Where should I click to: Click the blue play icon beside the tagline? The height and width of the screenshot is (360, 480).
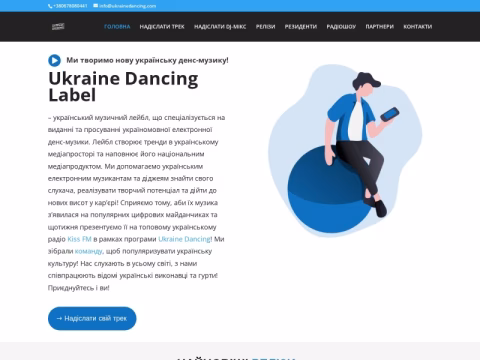coord(54,60)
